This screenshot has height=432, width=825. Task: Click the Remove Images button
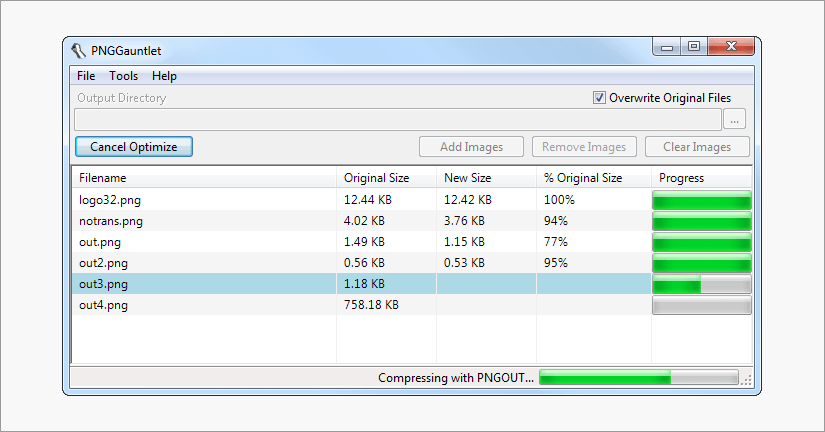584,147
